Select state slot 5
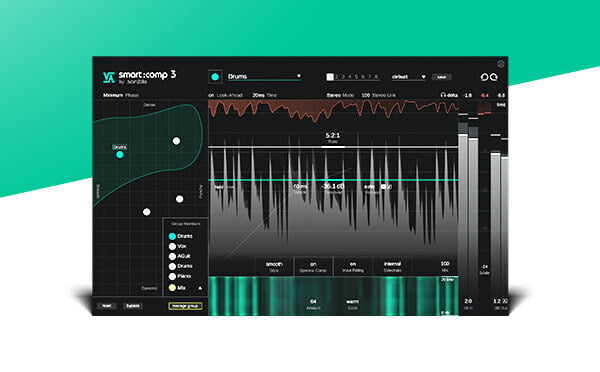The image size is (600, 372). coord(356,77)
